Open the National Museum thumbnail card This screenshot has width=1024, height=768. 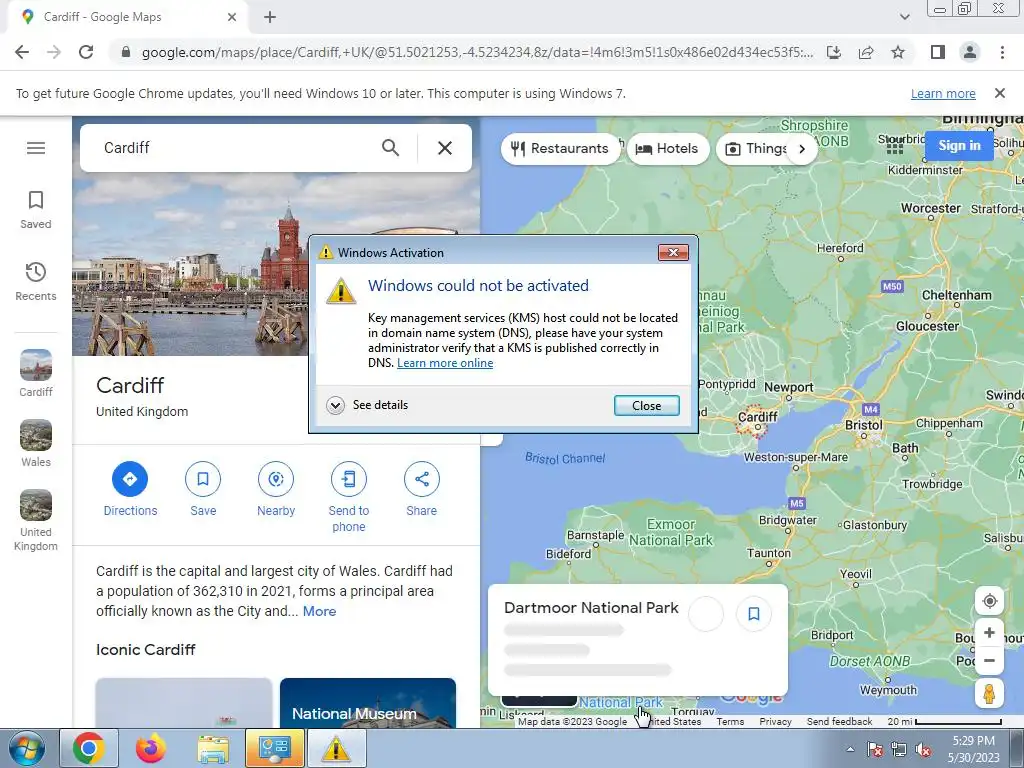click(368, 703)
